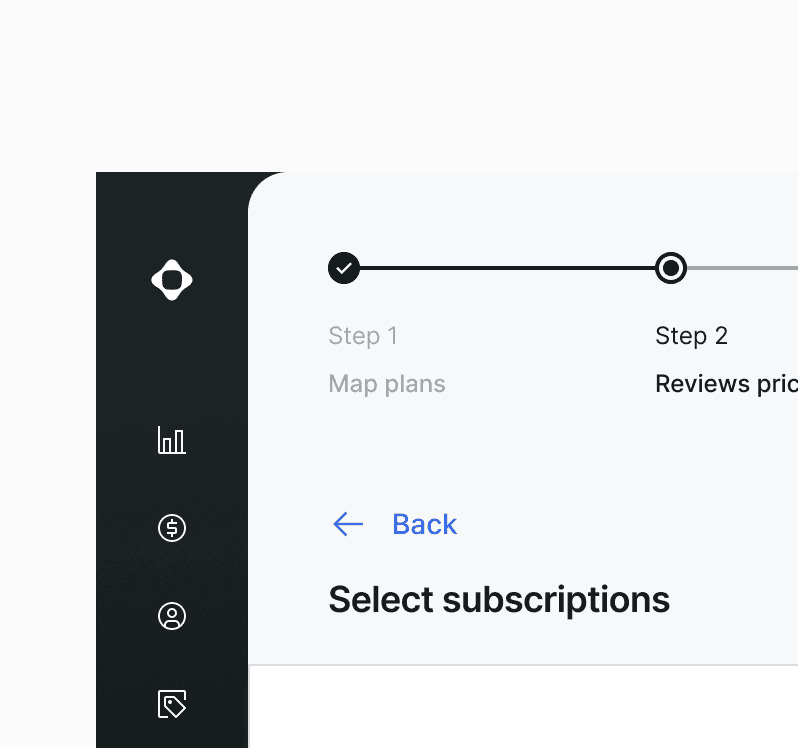Viewport: 798px width, 748px height.
Task: Click the "Map plans" step title
Action: (x=387, y=384)
